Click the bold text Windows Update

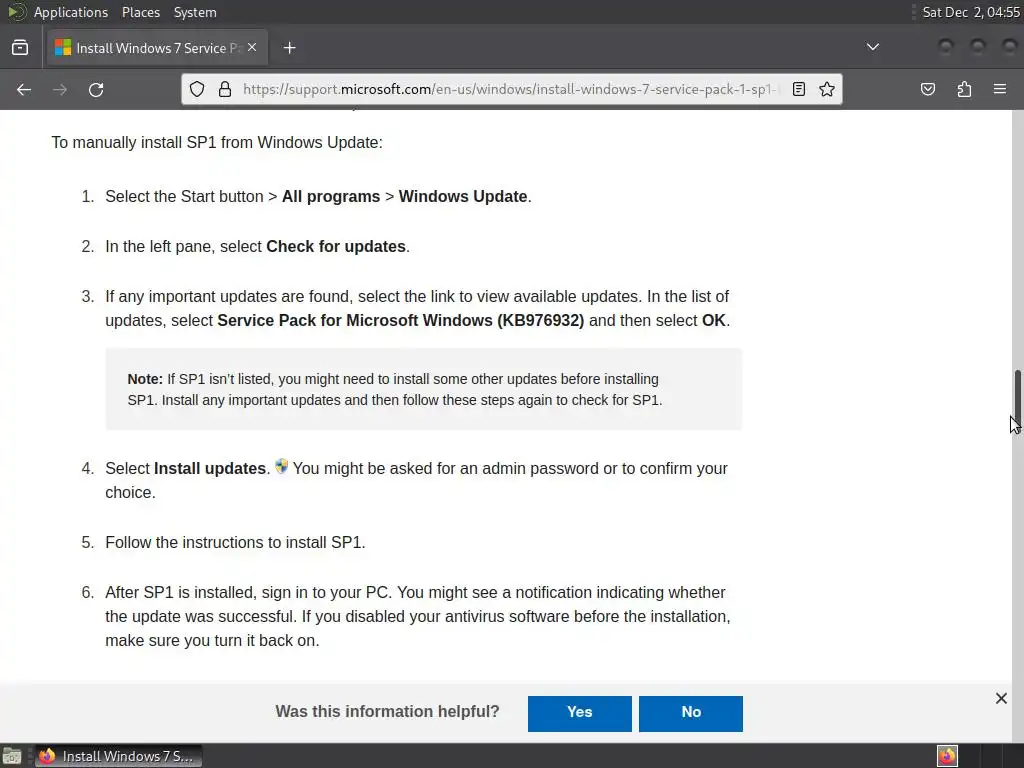[x=462, y=197]
